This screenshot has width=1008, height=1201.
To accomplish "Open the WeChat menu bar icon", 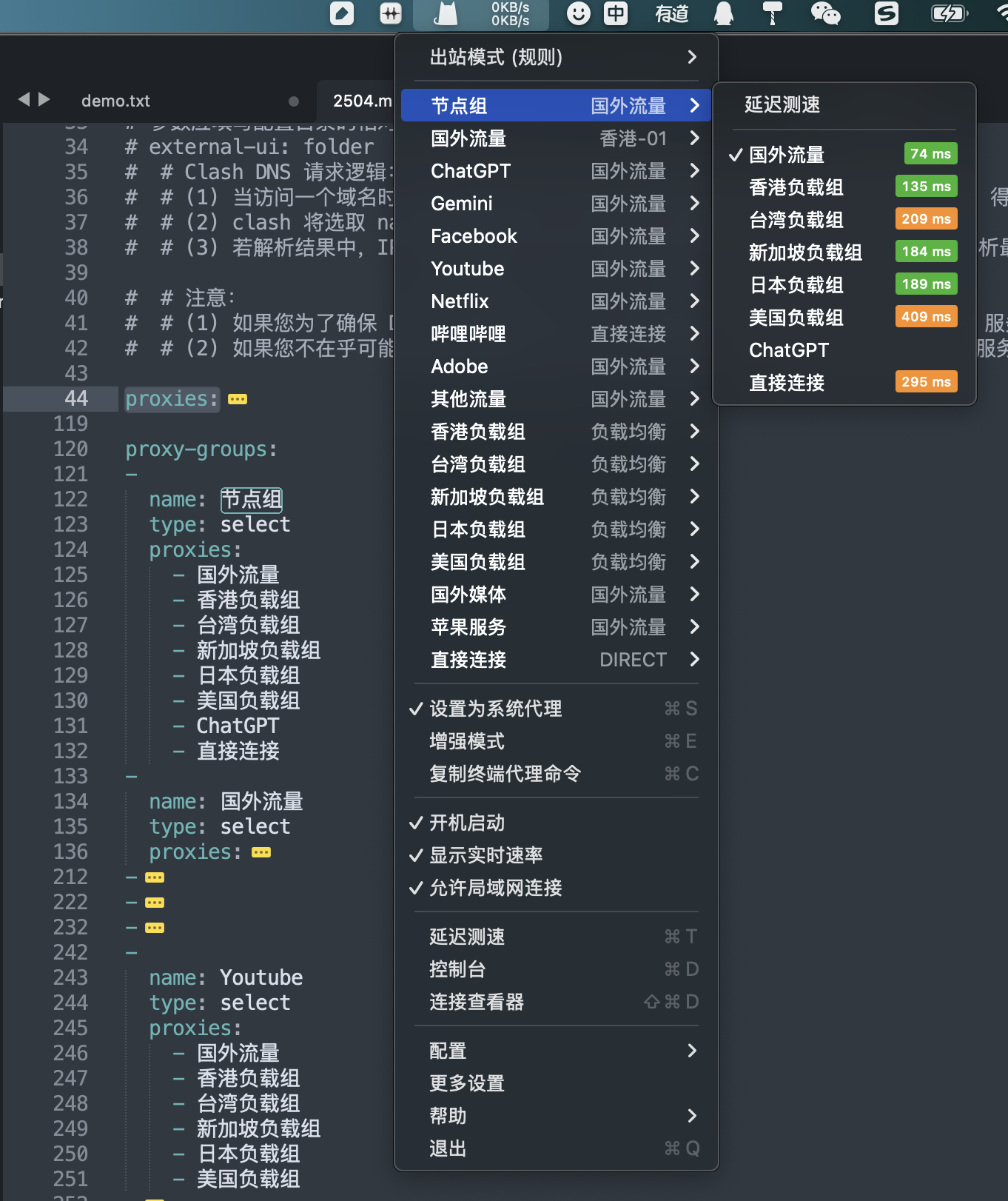I will click(825, 13).
